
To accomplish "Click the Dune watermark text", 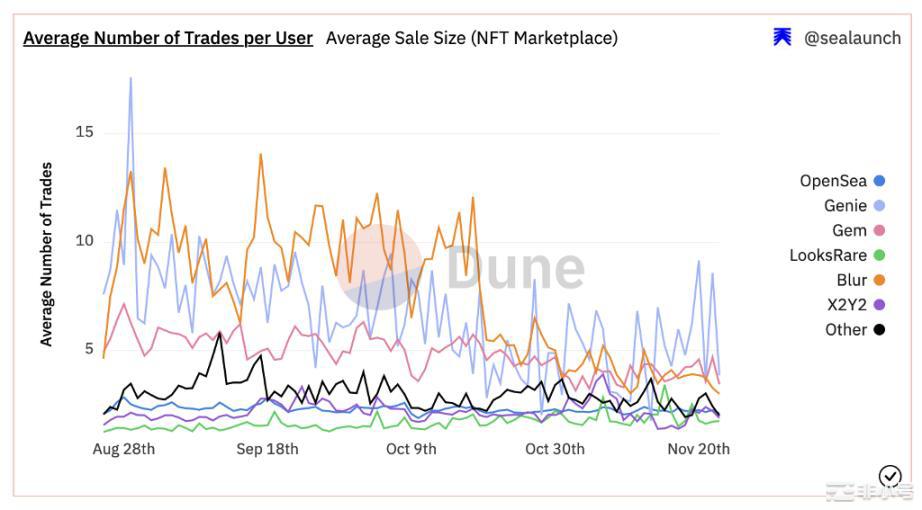I will point(514,268).
